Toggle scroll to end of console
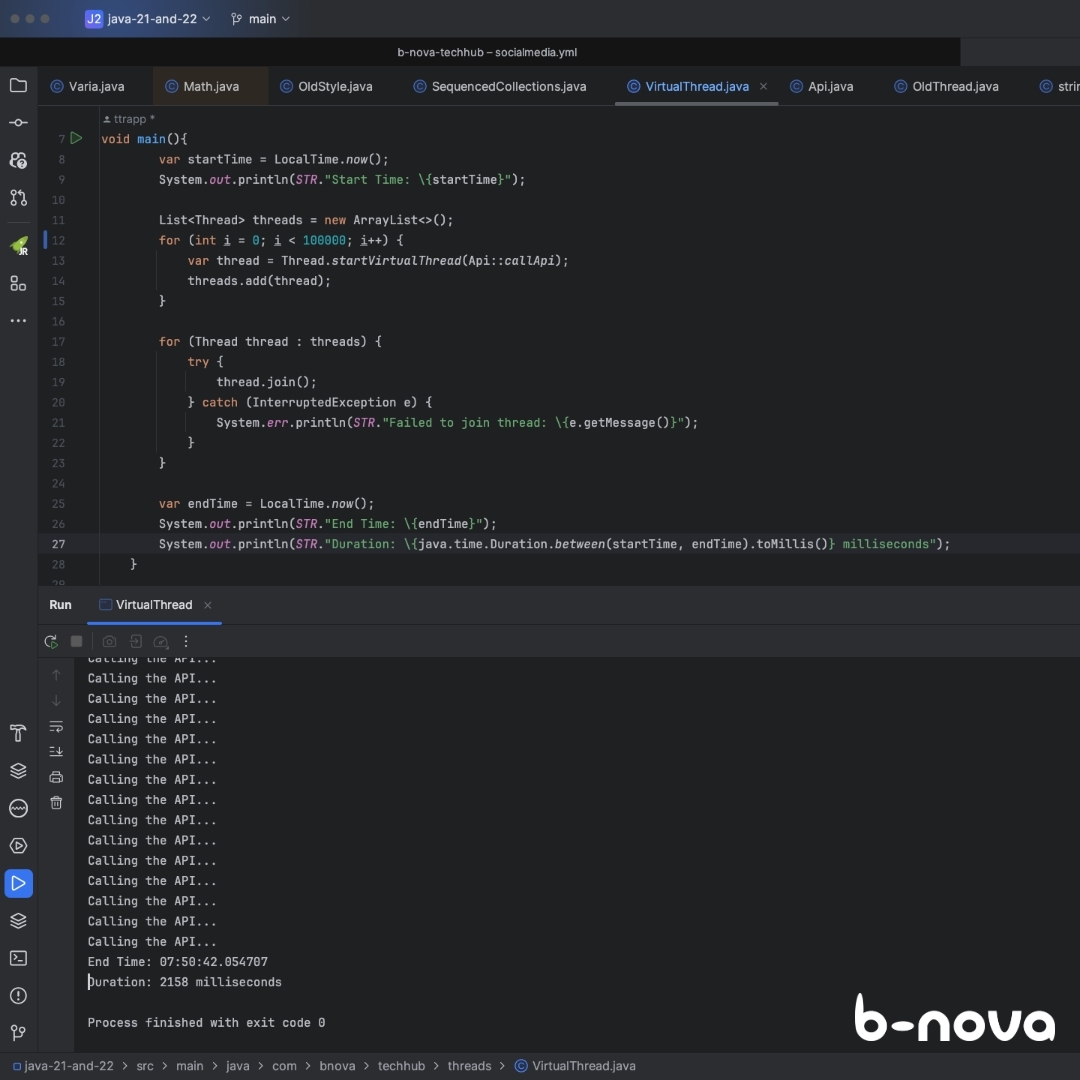This screenshot has height=1080, width=1080. [56, 751]
